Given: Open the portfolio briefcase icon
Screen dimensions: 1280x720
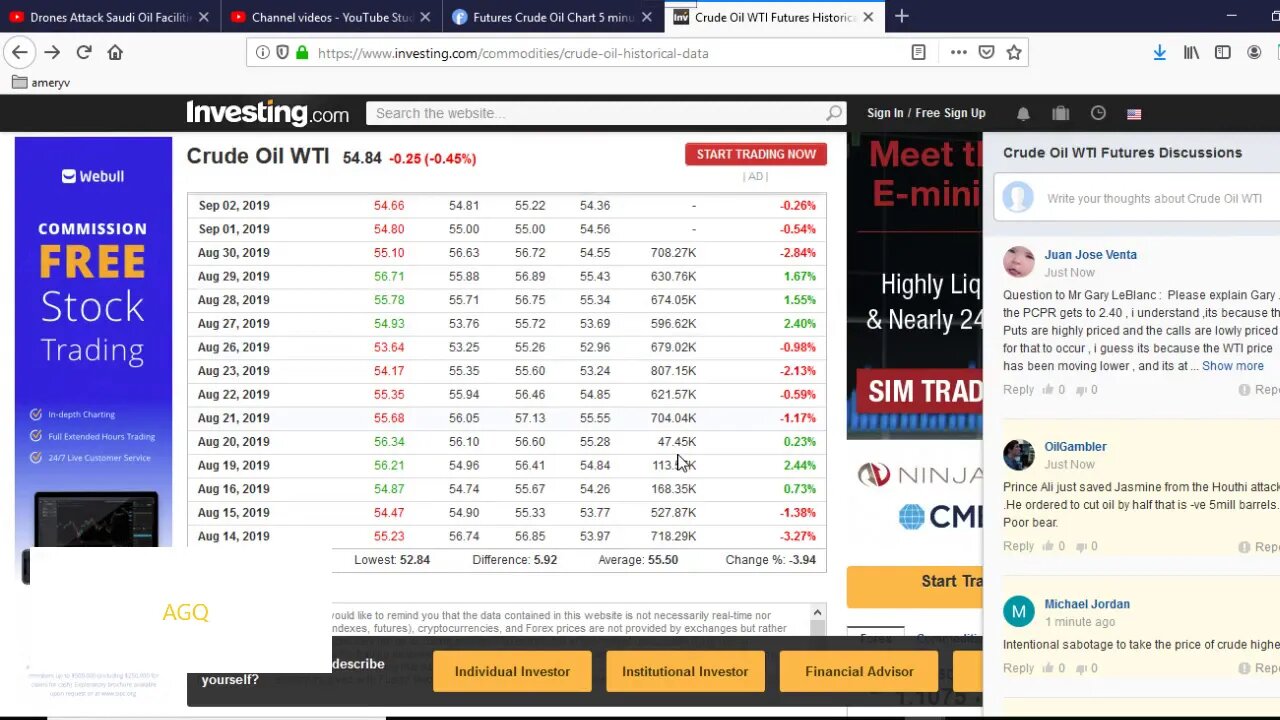Looking at the screenshot, I should click(1061, 113).
